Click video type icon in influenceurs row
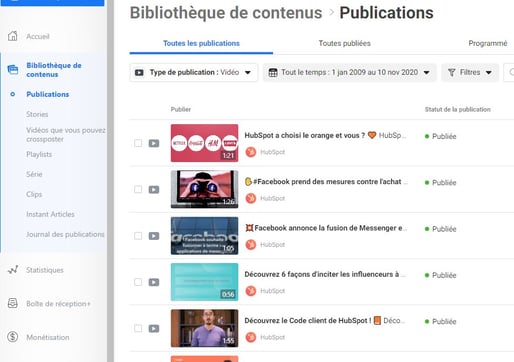 pos(154,282)
